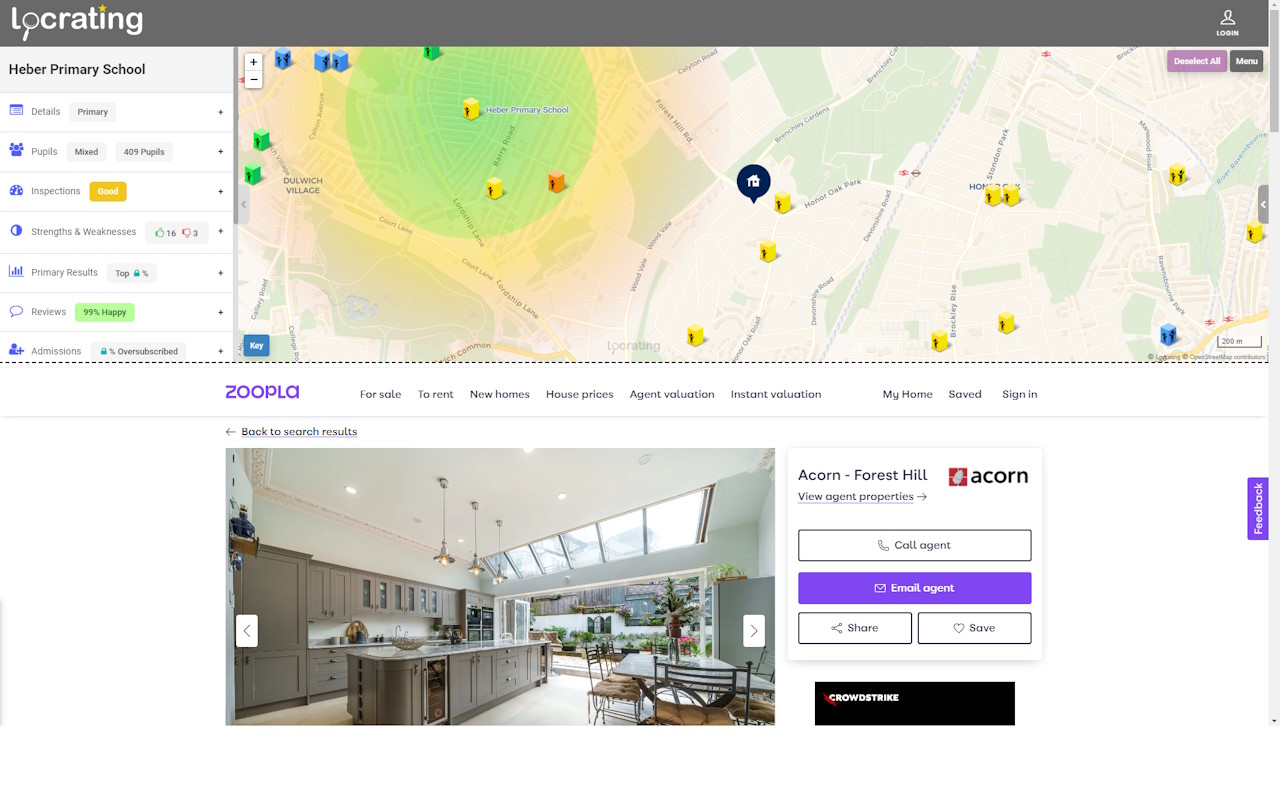
Task: Expand the Strengths & Weaknesses section
Action: [220, 231]
